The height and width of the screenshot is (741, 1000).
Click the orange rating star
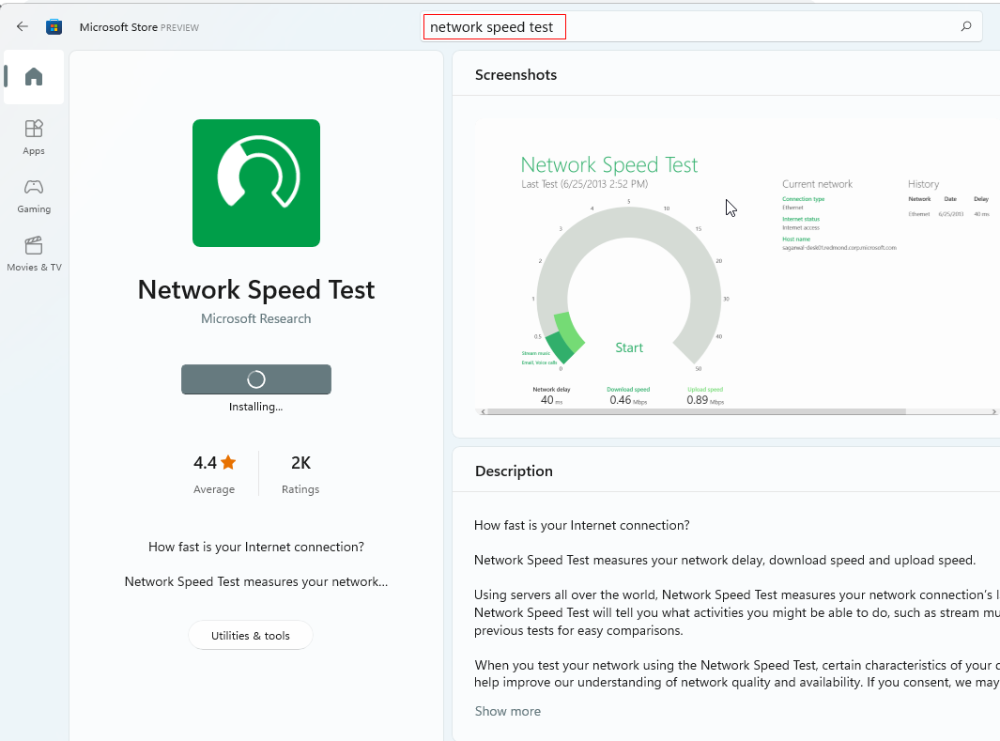(x=228, y=462)
